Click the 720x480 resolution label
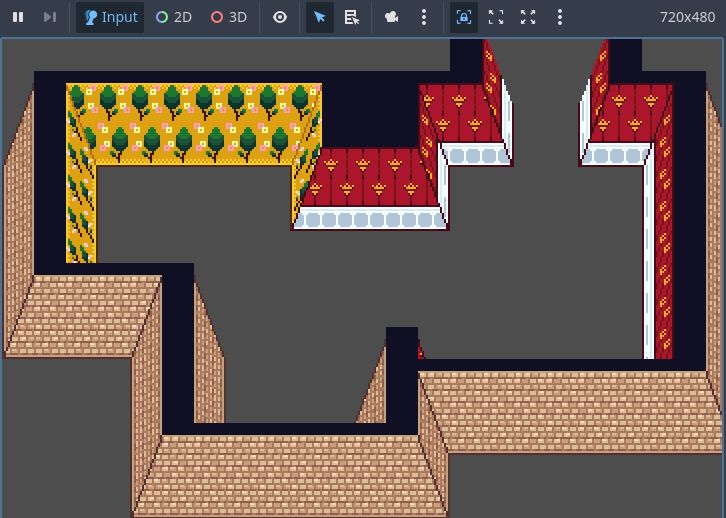The width and height of the screenshot is (726, 518). [x=687, y=17]
